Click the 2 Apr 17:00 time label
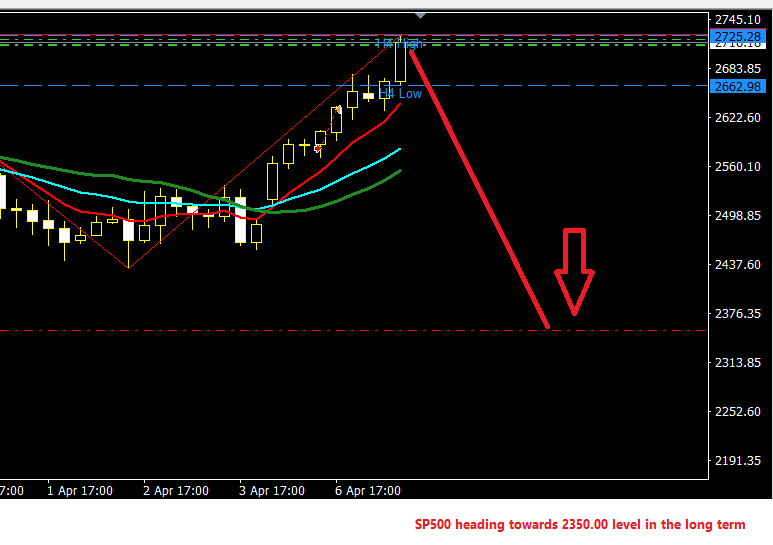Image resolution: width=773 pixels, height=545 pixels. tap(176, 491)
